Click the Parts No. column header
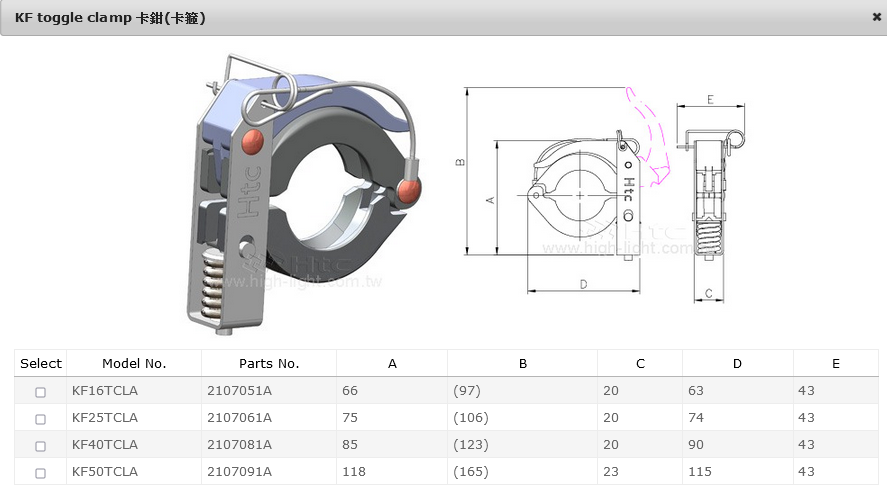887x495 pixels. (x=269, y=364)
